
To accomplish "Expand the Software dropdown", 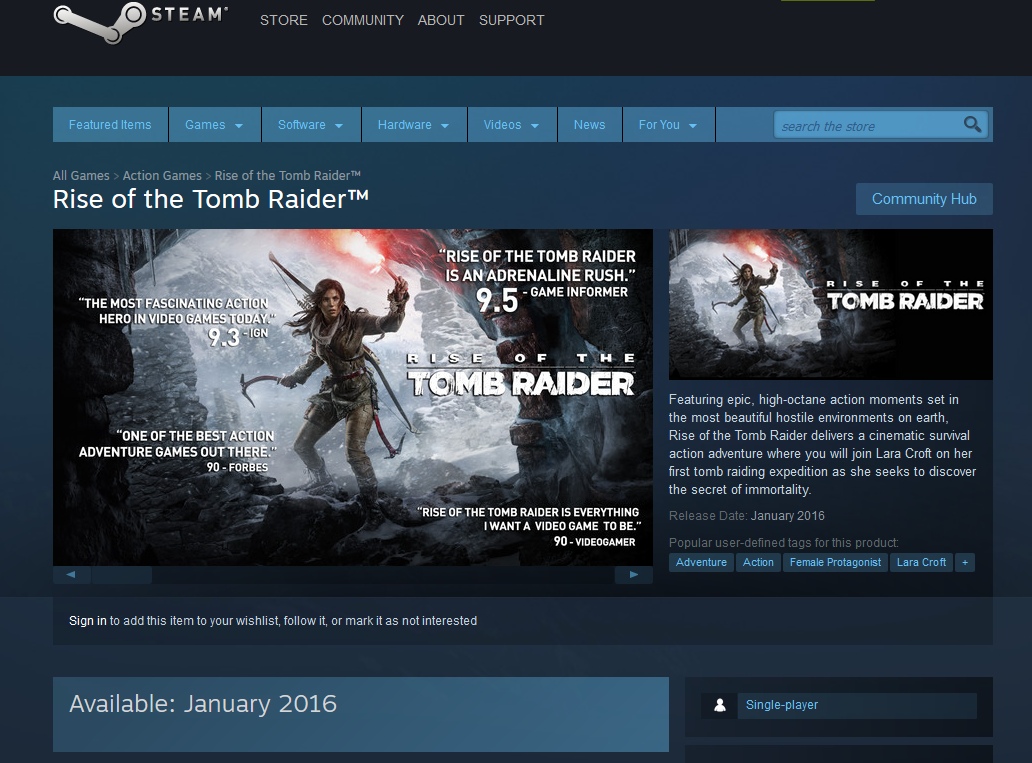I will tap(311, 124).
